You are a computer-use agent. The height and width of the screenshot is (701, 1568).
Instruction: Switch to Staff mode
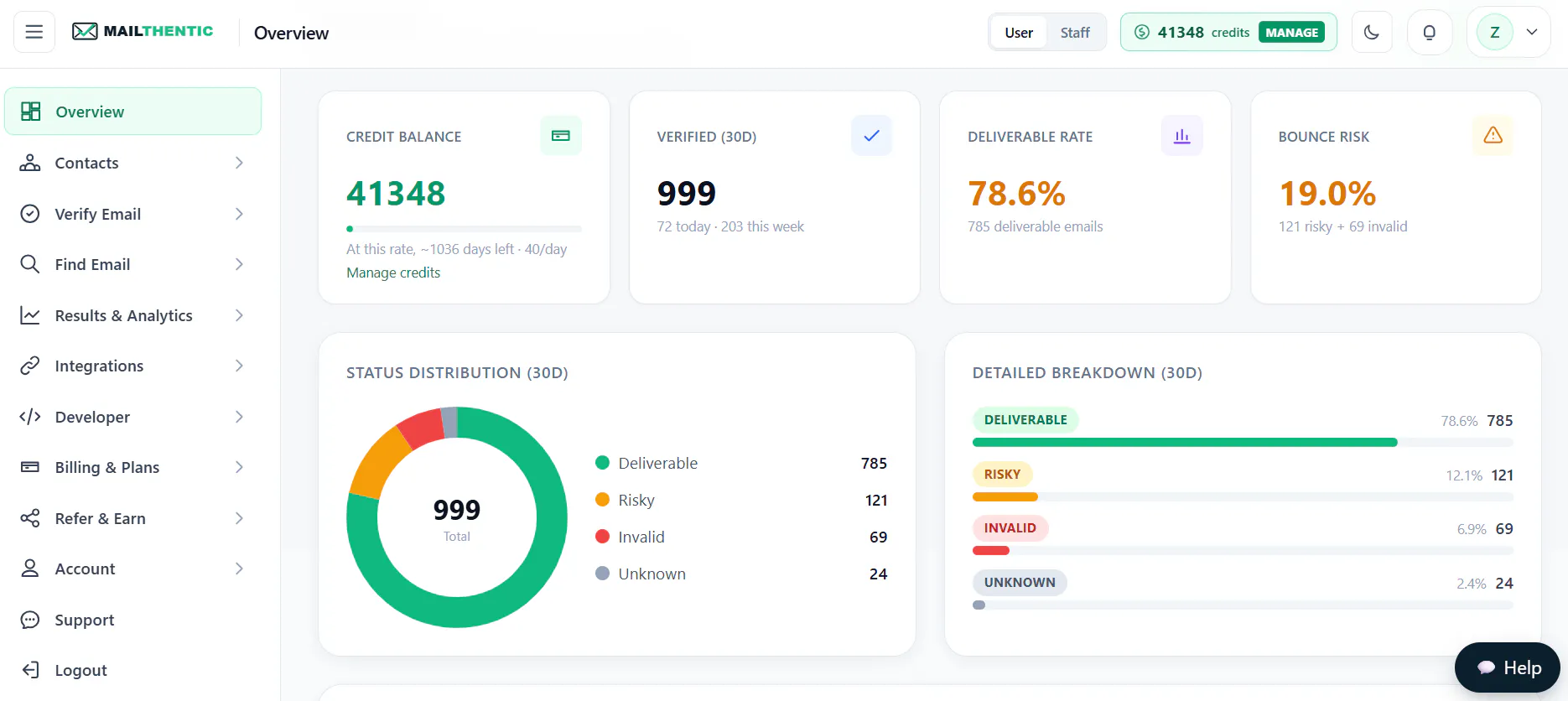click(x=1075, y=33)
